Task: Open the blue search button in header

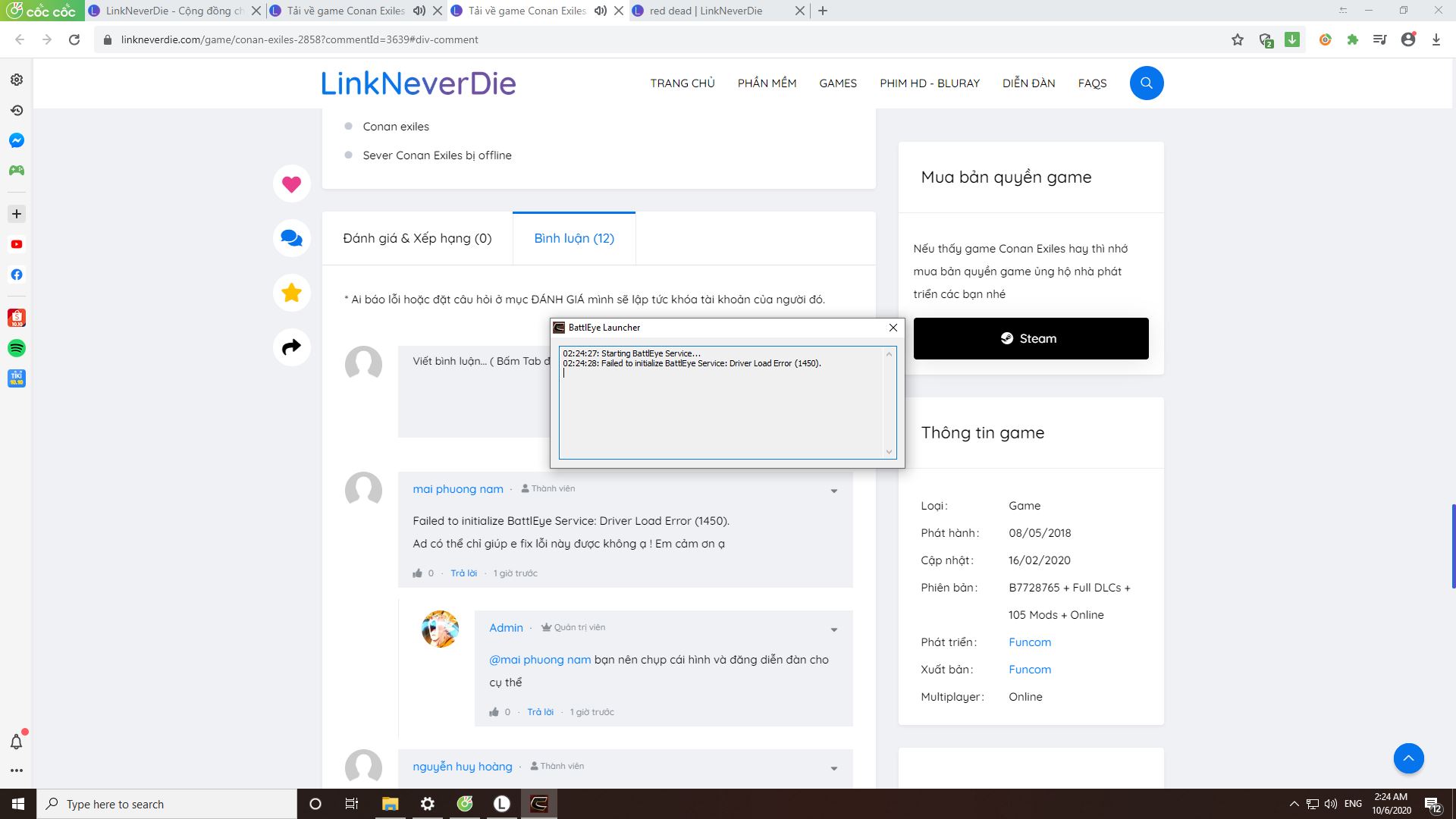Action: tap(1146, 83)
